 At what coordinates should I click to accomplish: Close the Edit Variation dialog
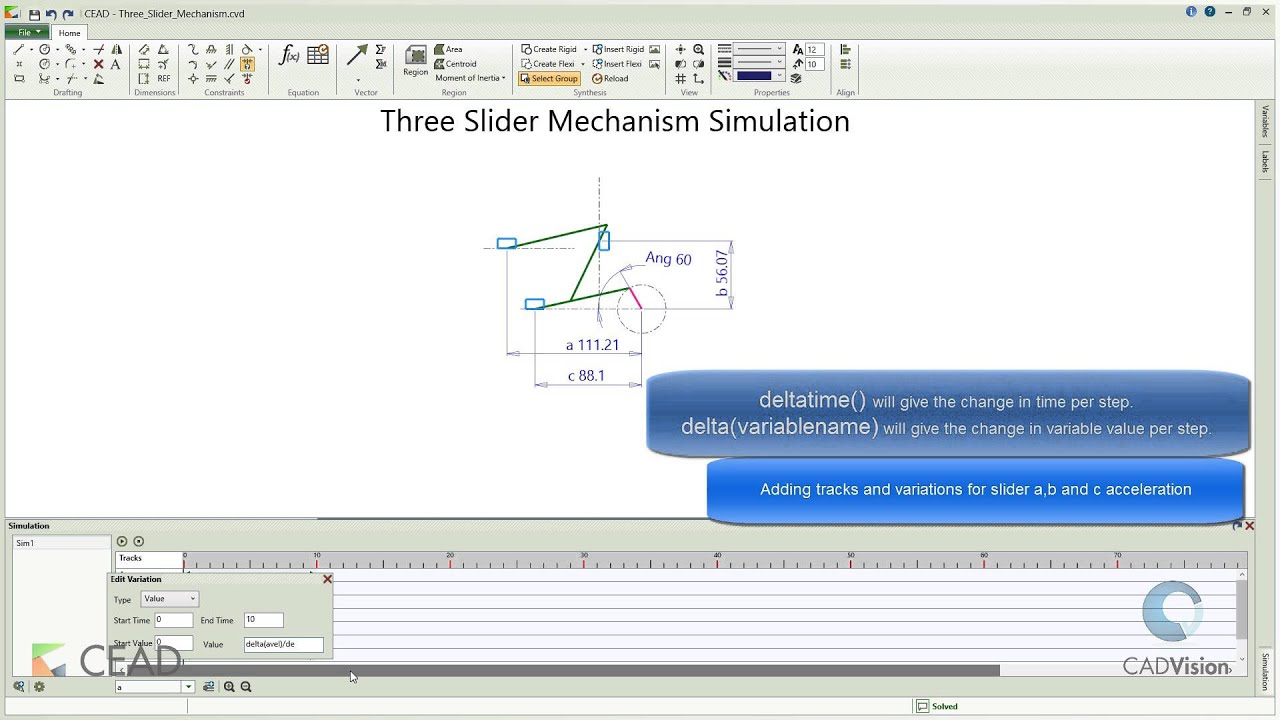click(327, 579)
